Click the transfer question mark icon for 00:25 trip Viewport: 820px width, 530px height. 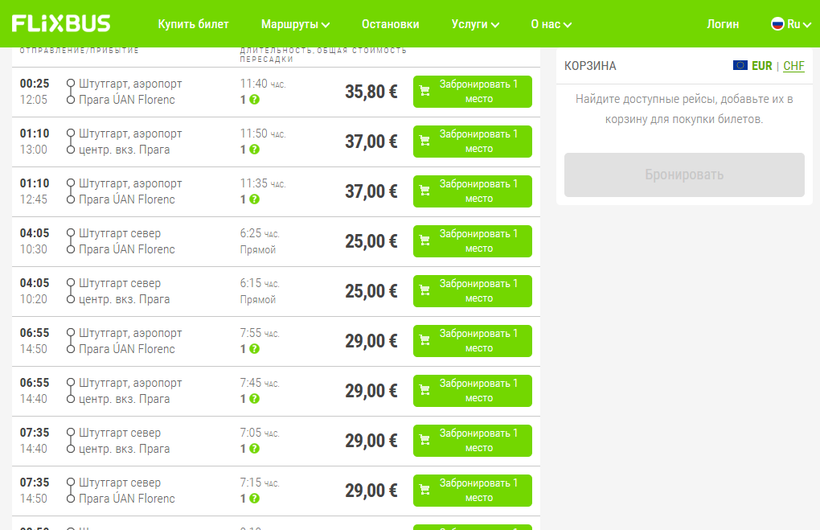(x=254, y=100)
